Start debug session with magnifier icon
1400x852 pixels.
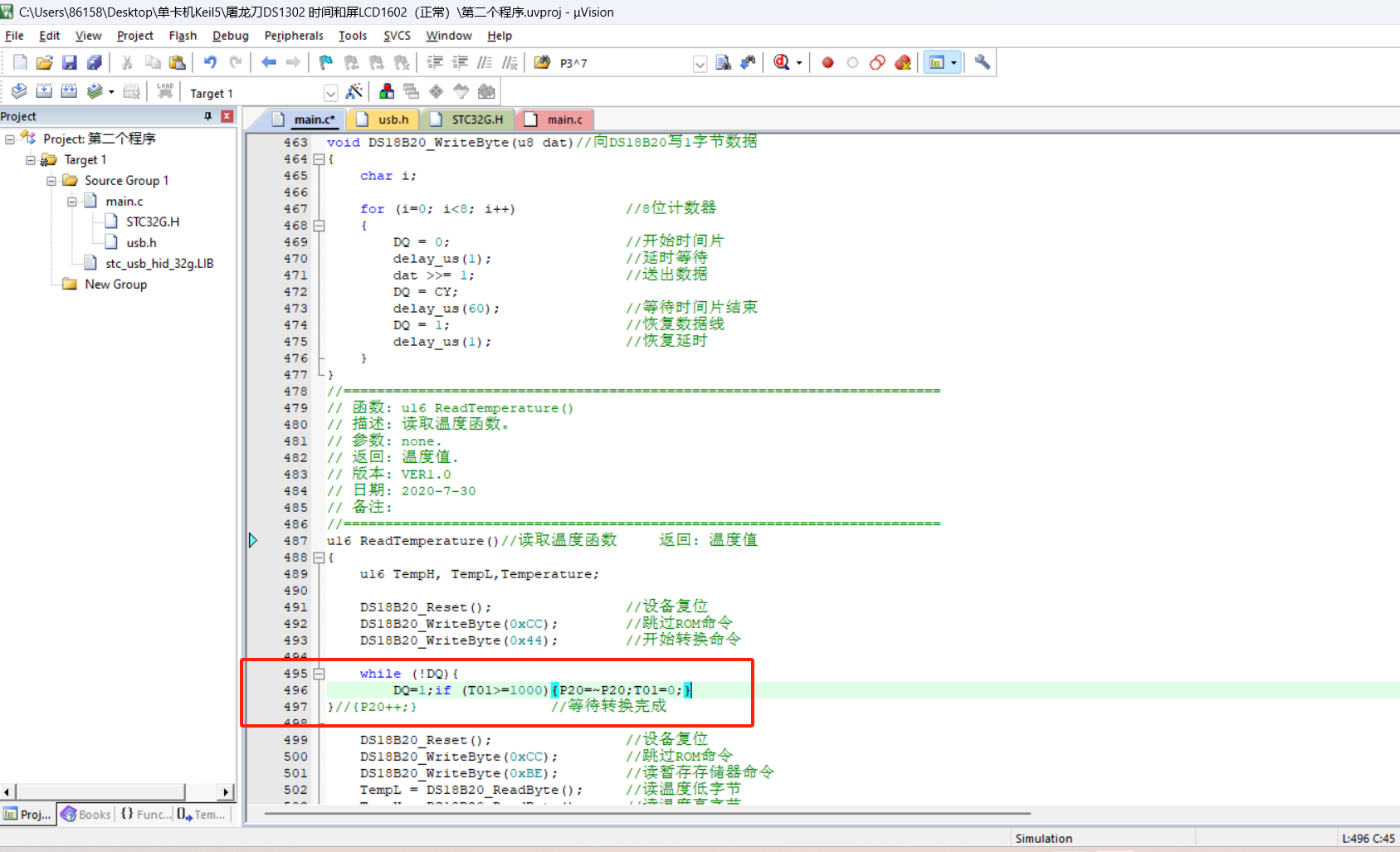pos(782,62)
